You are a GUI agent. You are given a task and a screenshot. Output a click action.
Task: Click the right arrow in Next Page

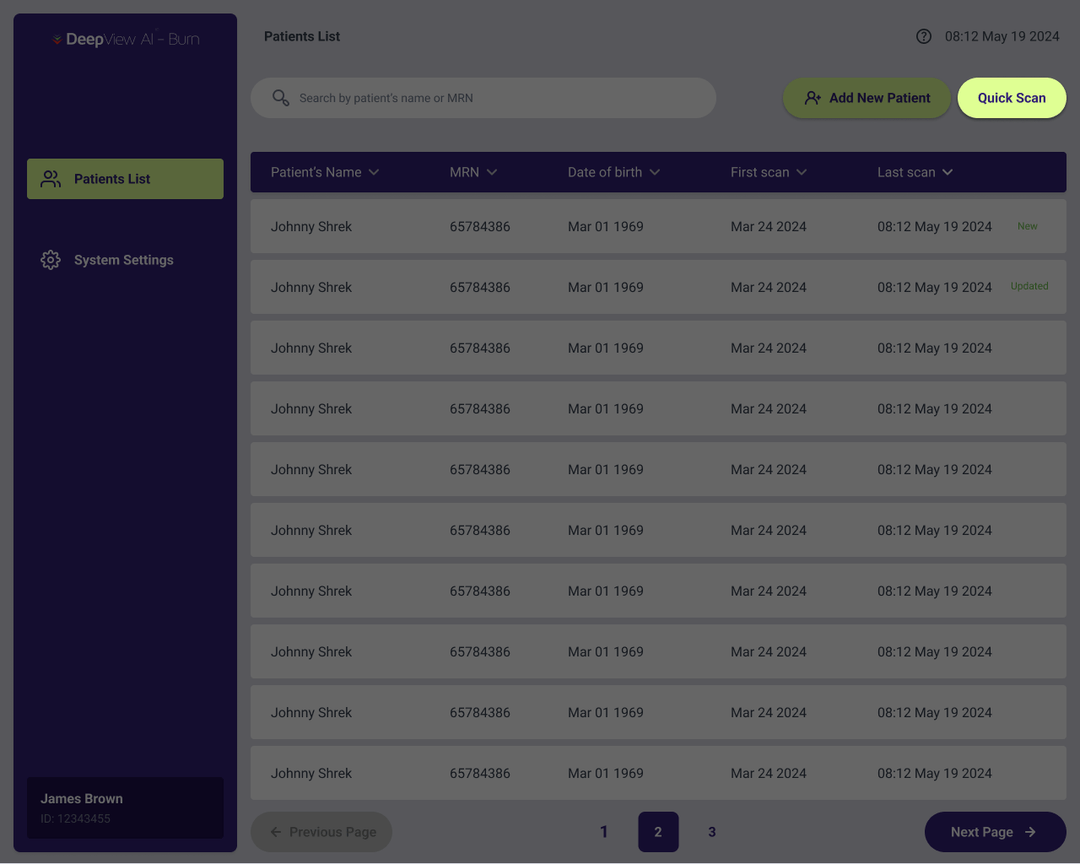[1030, 832]
